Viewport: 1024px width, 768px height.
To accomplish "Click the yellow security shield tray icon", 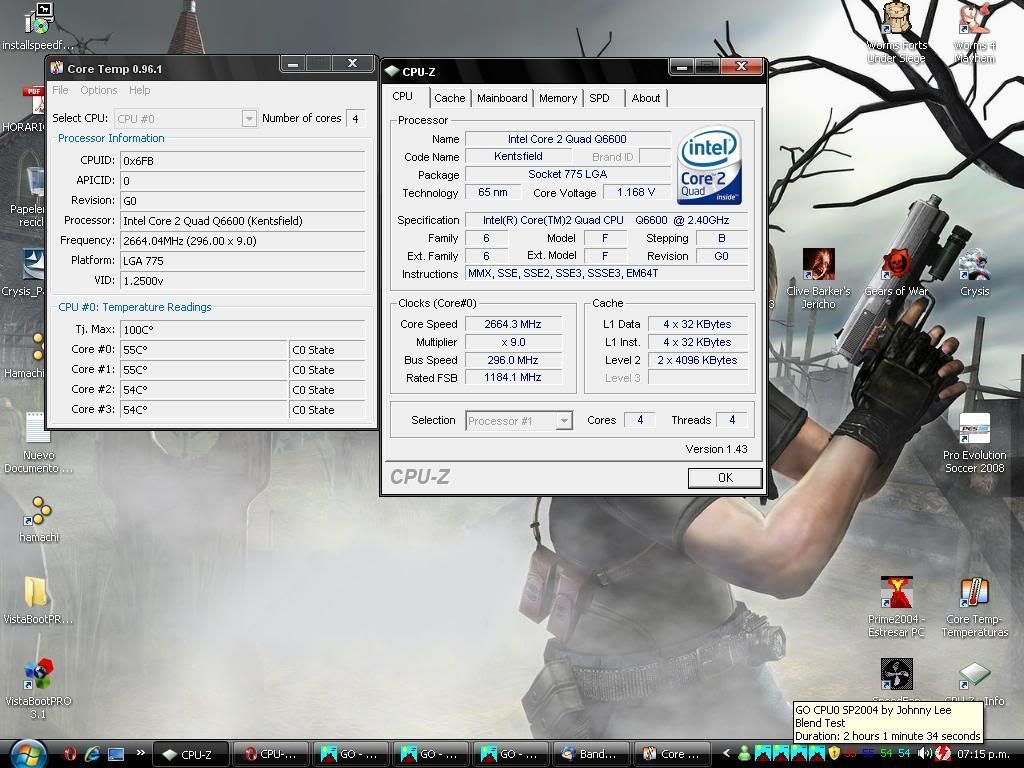I will click(x=834, y=754).
